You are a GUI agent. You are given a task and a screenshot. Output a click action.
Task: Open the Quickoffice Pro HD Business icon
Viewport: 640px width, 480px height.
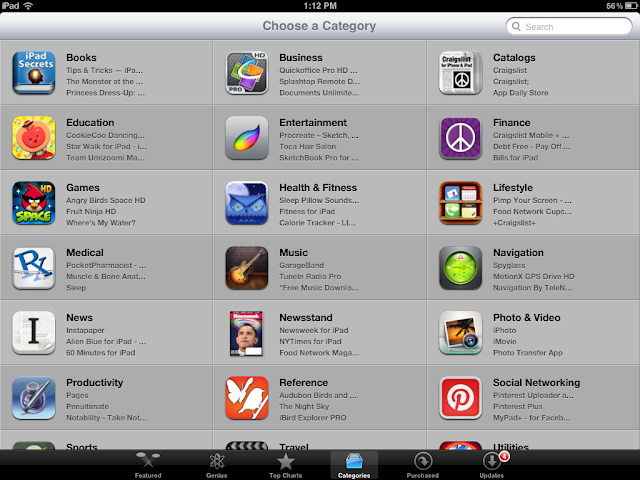(247, 73)
